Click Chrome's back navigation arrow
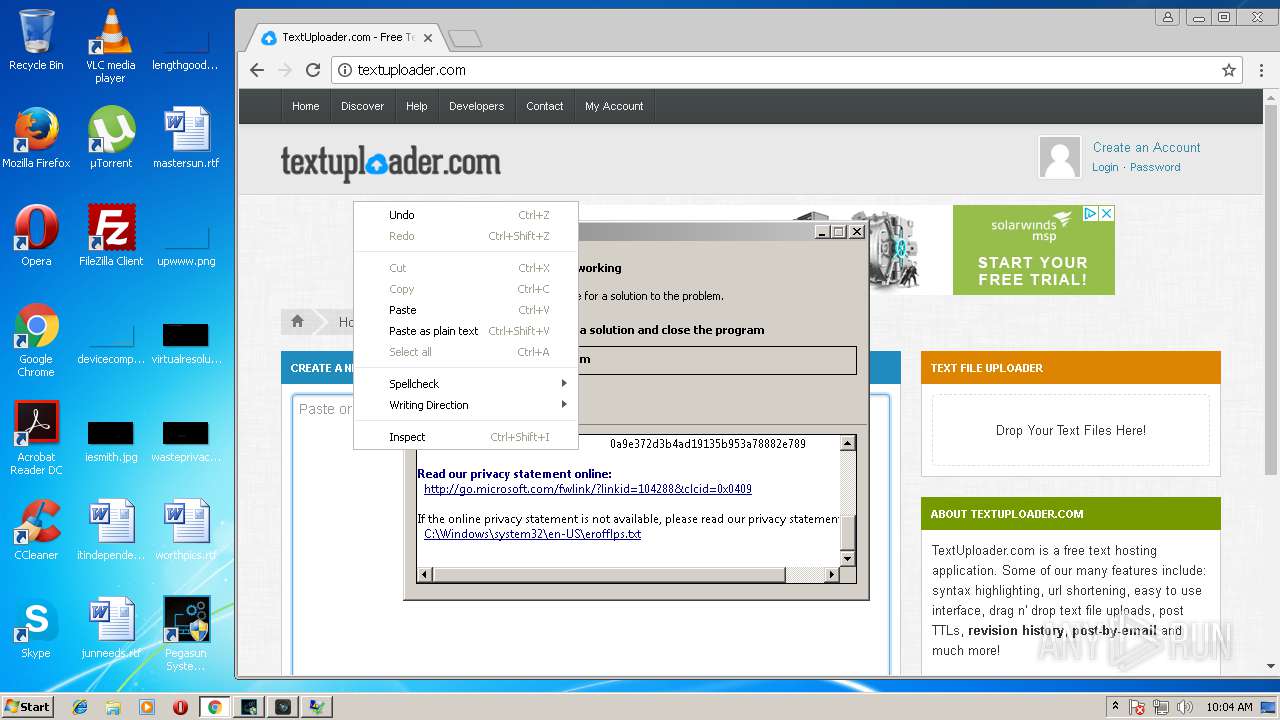The height and width of the screenshot is (720, 1280). coord(257,70)
